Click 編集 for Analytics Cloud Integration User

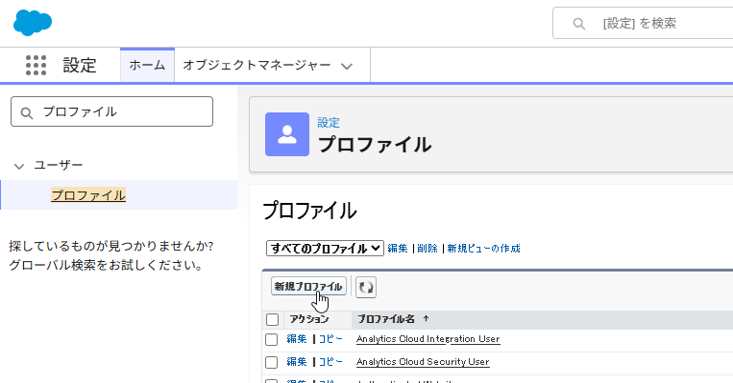(296, 339)
